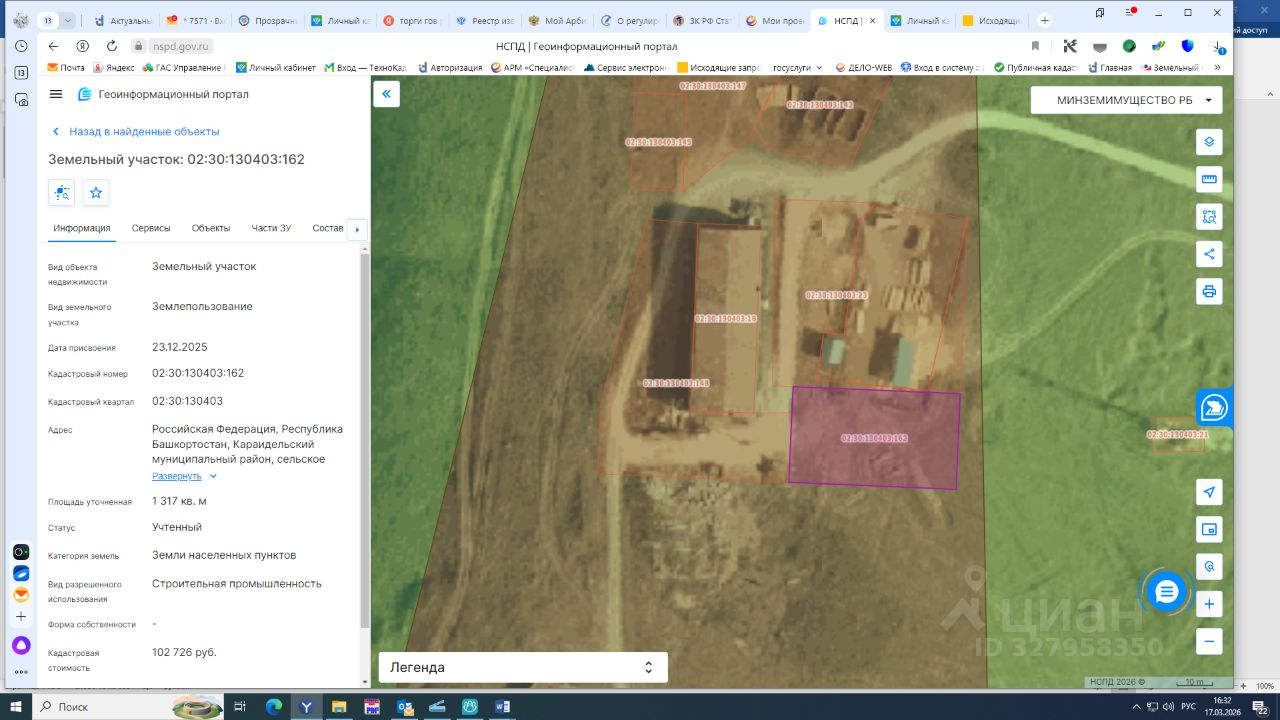Switch to the ЗК РФ browser tab
Viewport: 1280px width, 720px height.
(705, 20)
